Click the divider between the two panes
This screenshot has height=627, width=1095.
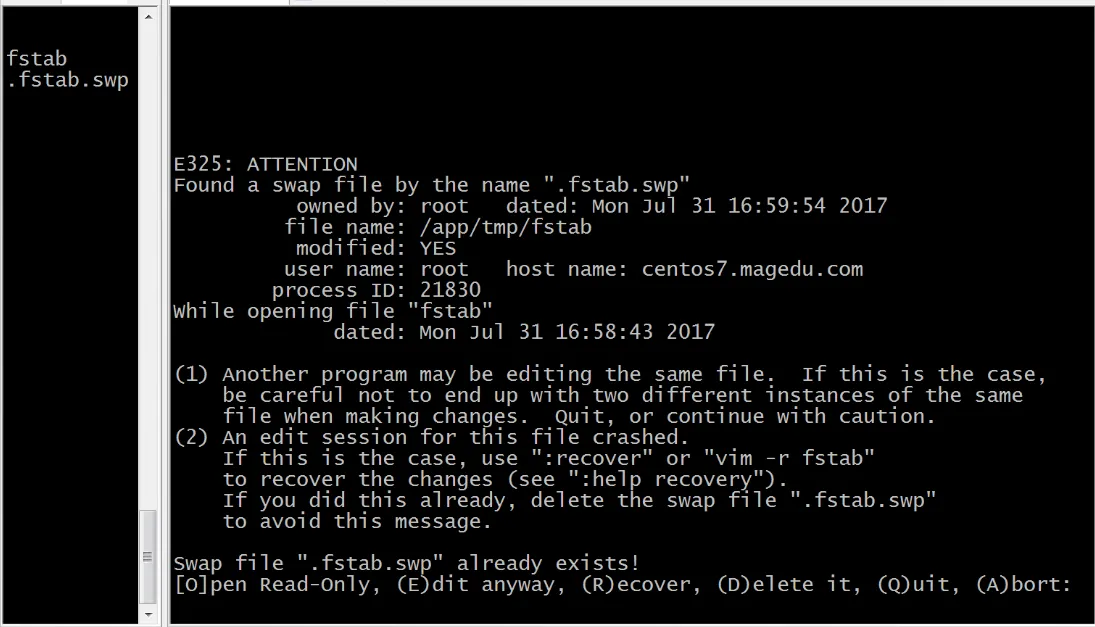(x=165, y=314)
